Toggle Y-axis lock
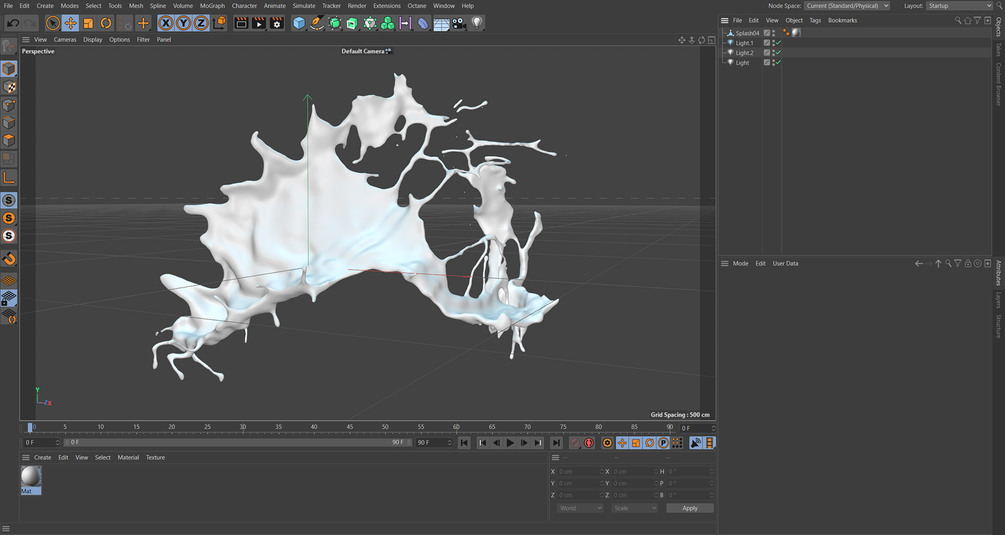1005x535 pixels. coord(183,23)
